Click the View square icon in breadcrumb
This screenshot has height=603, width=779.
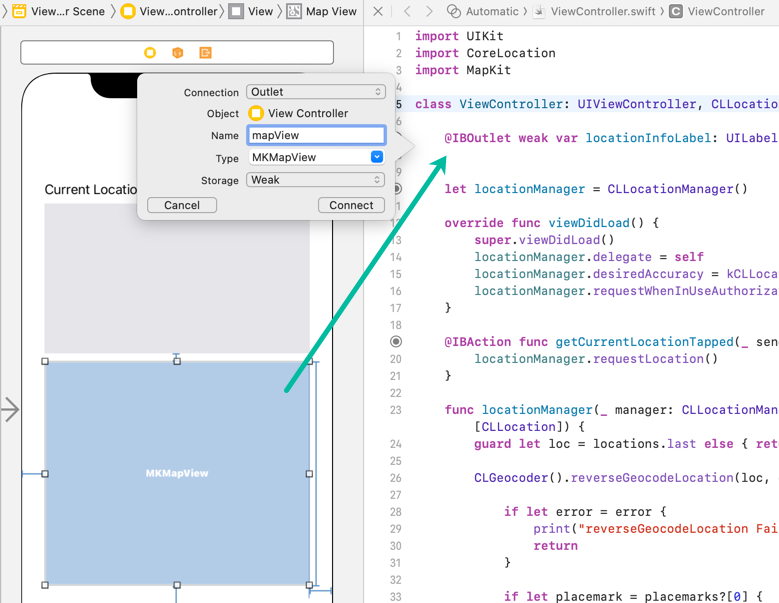coord(236,11)
